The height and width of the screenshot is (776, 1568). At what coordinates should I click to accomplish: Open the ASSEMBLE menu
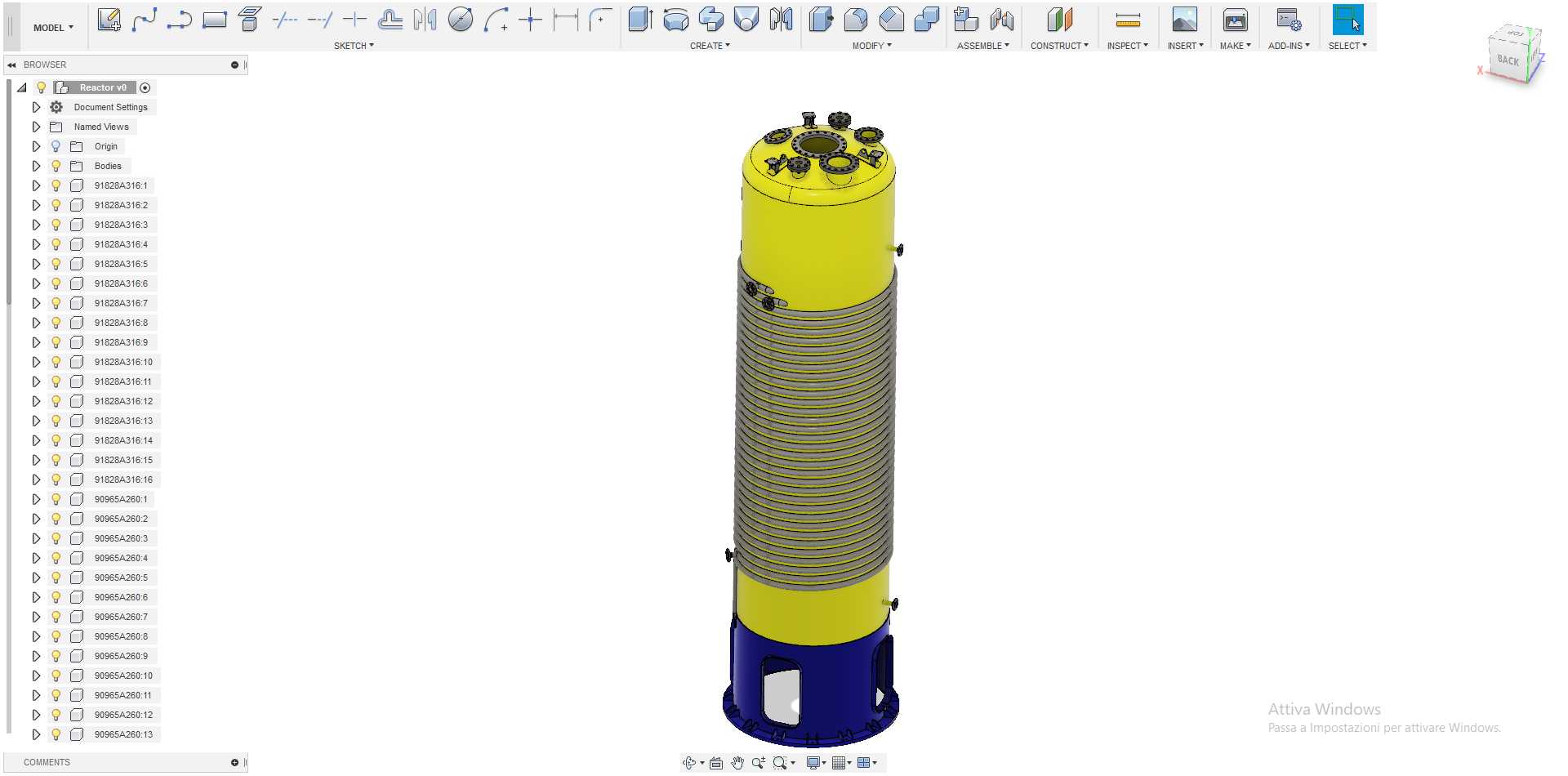(982, 46)
